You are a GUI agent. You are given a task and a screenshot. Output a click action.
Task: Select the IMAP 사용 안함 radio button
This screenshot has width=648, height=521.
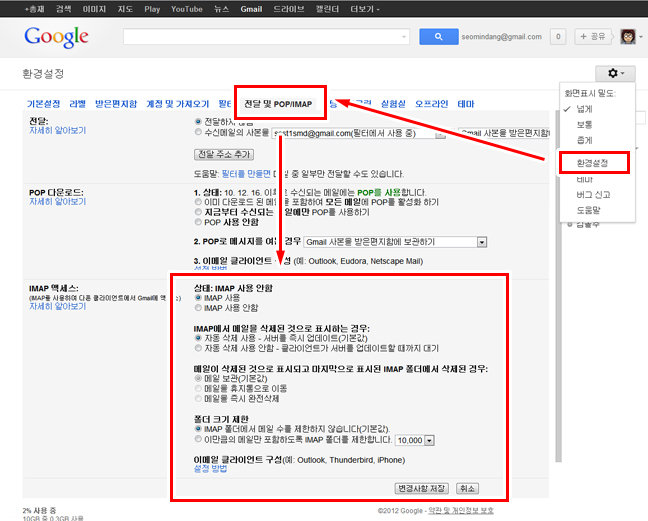(198, 308)
